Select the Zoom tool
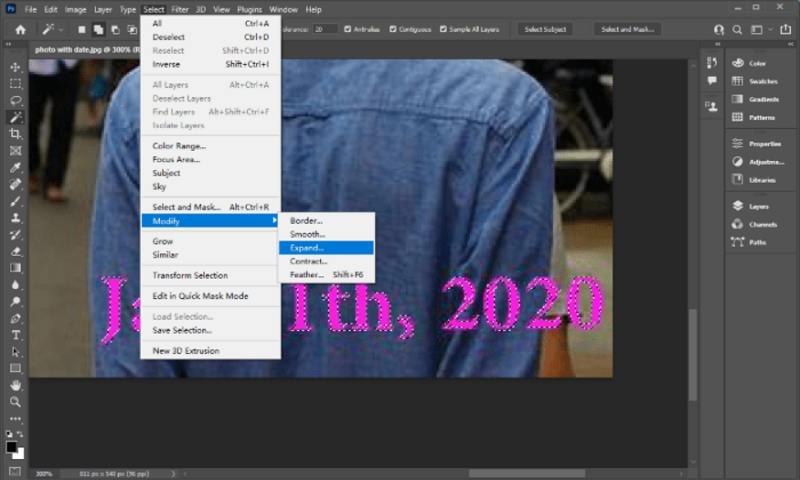This screenshot has height=480, width=800. (x=15, y=402)
